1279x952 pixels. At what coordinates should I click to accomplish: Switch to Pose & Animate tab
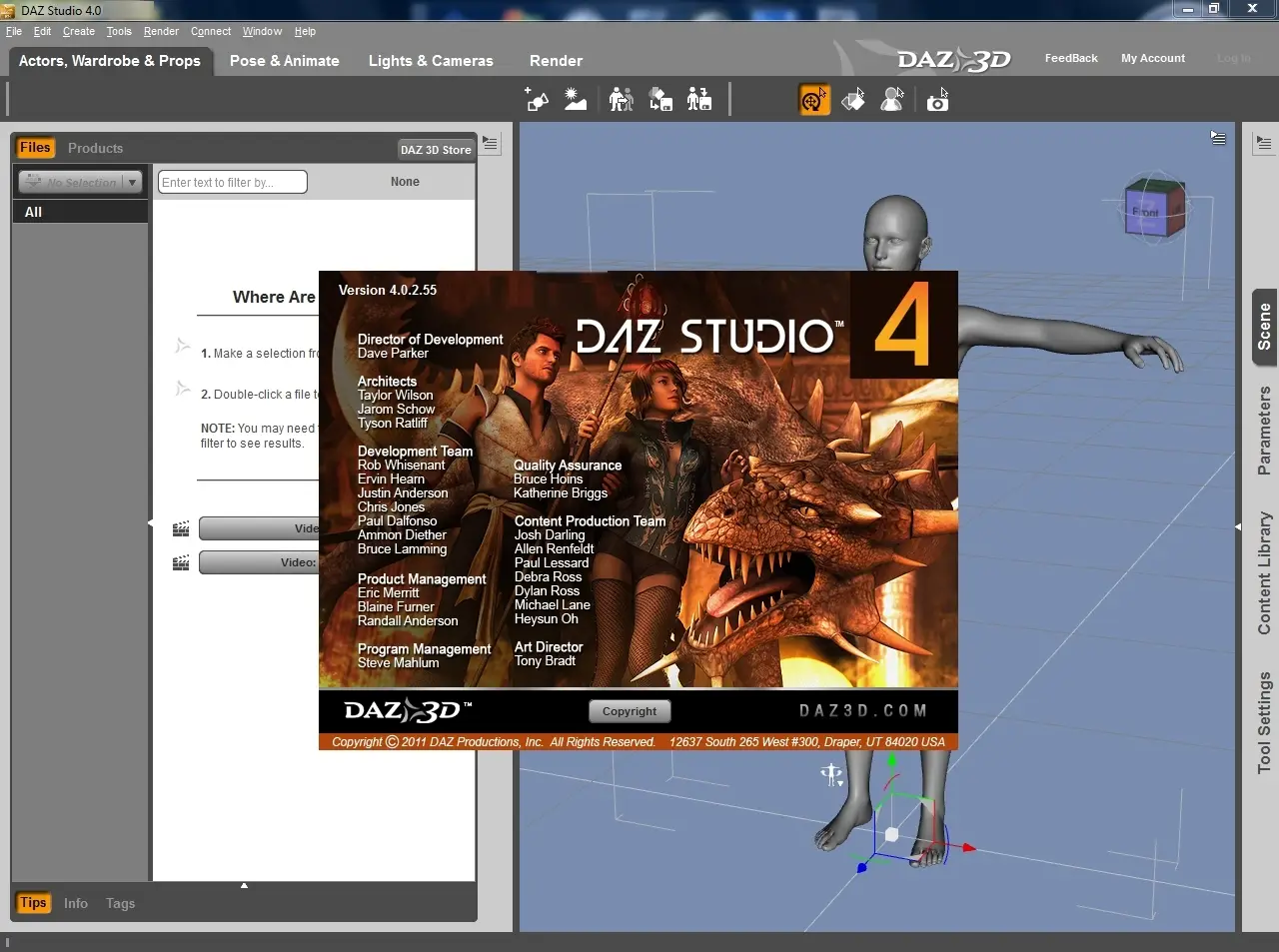[285, 60]
